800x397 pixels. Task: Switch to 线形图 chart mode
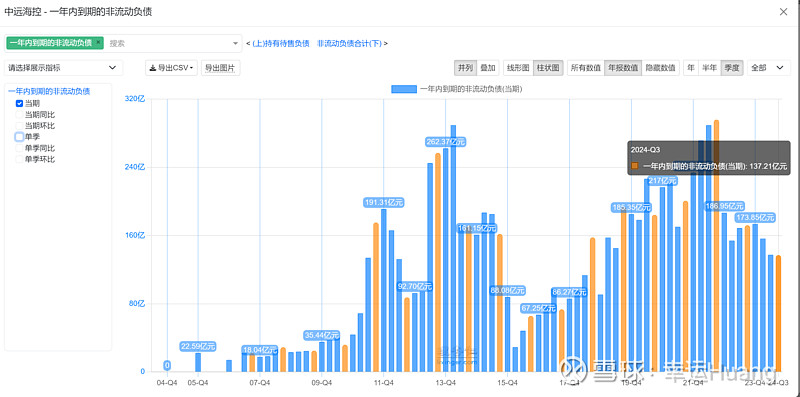518,67
